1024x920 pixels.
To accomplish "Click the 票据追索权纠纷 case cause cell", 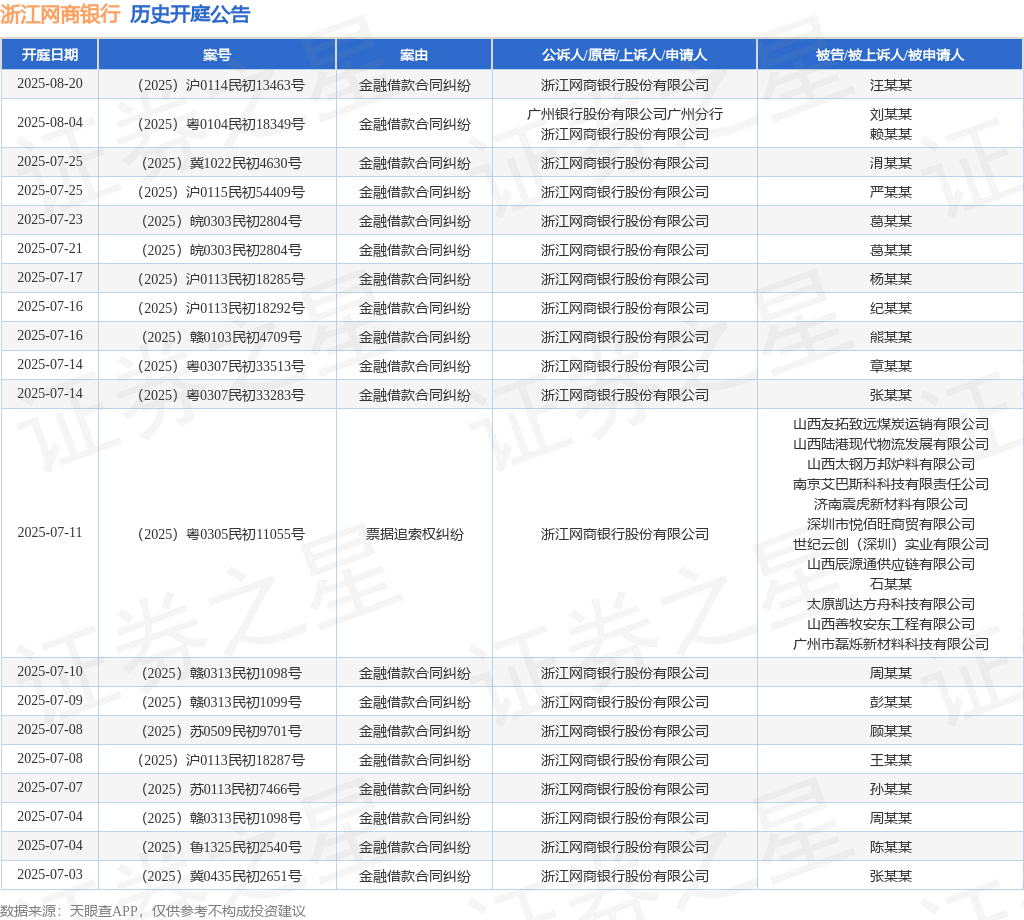I will point(414,535).
